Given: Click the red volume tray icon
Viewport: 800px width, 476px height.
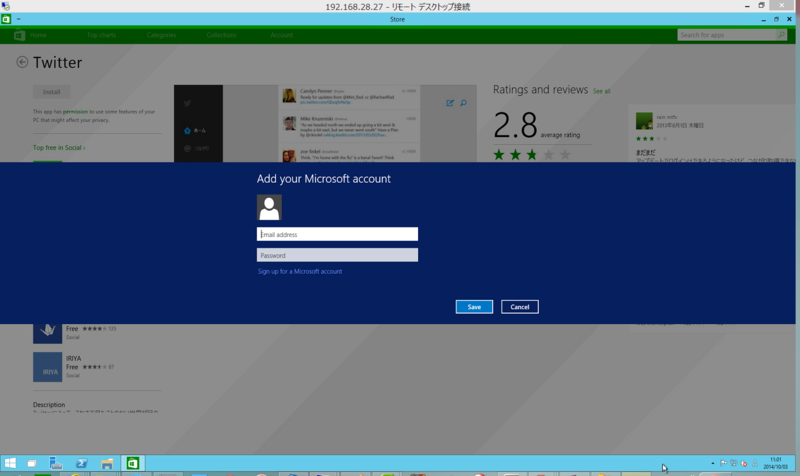Looking at the screenshot, I should [x=744, y=463].
